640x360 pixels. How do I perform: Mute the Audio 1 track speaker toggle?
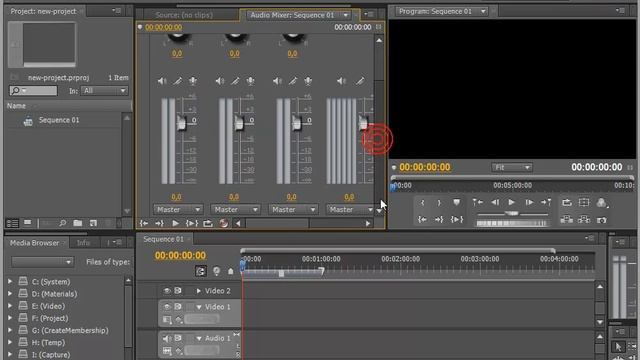(x=167, y=338)
